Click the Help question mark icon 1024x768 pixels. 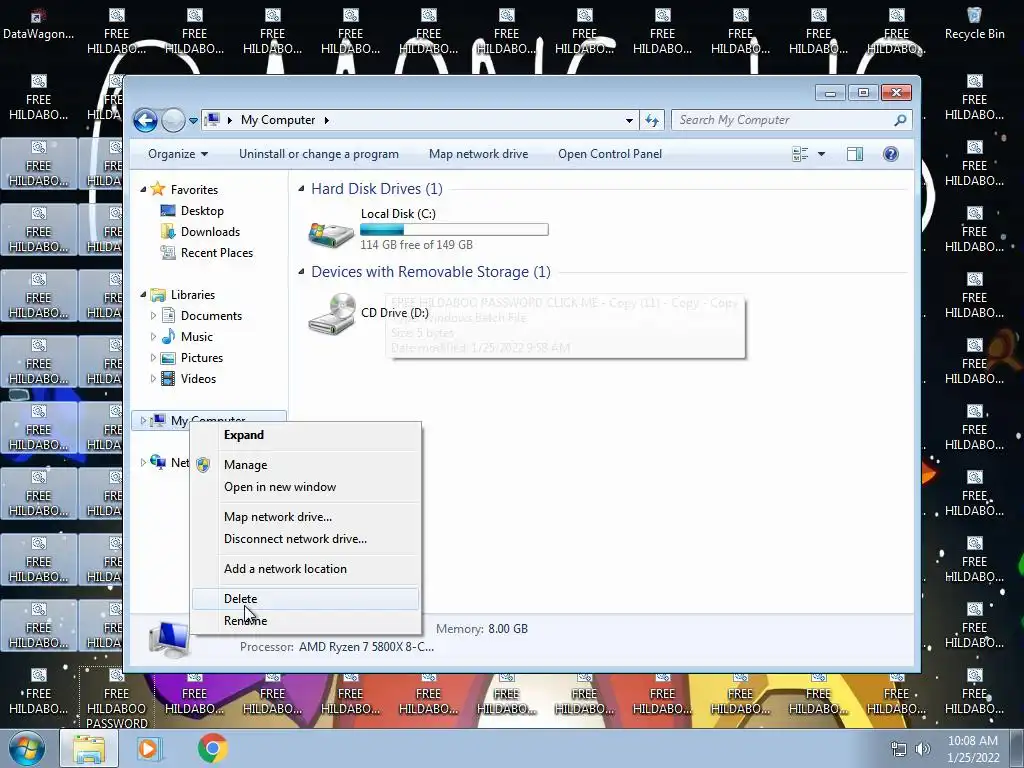[x=891, y=154]
